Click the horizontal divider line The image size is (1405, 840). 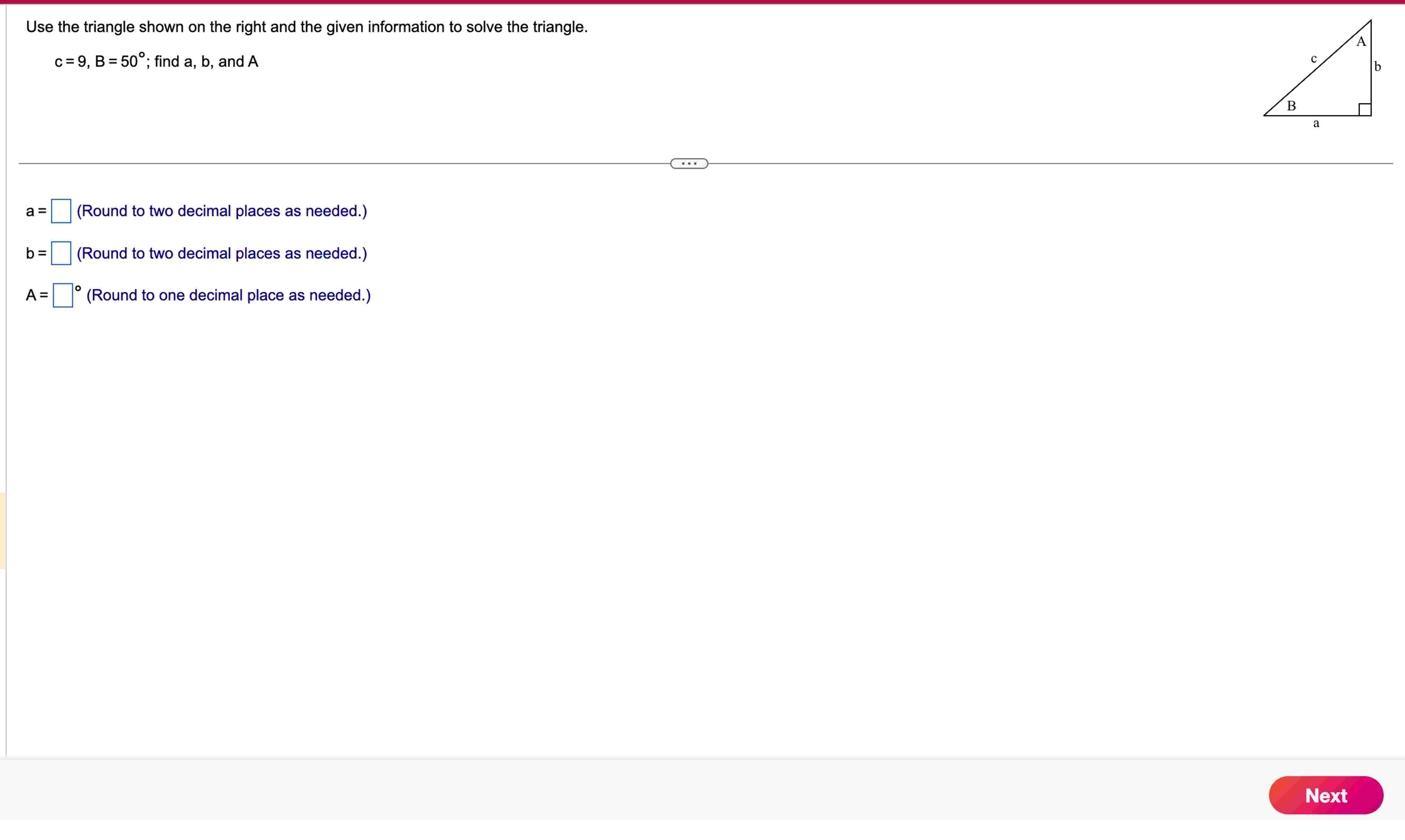click(339, 163)
